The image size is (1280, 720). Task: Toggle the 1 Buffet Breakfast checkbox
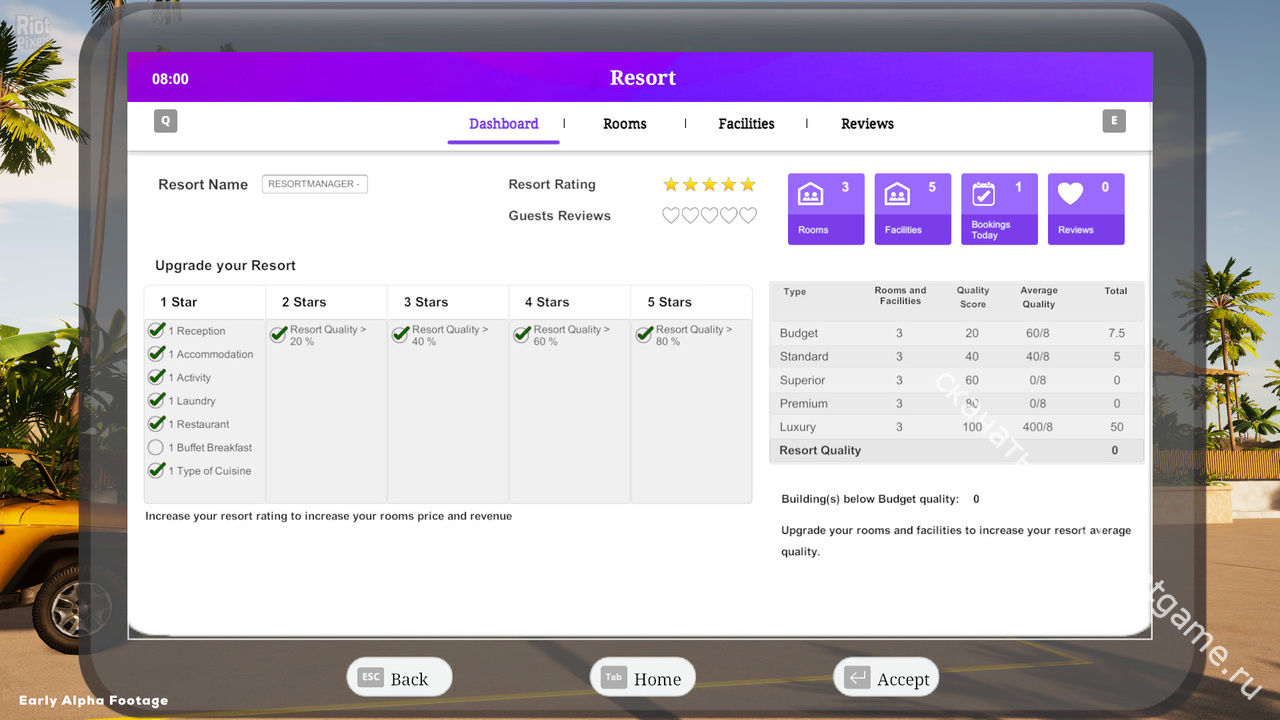pos(156,448)
